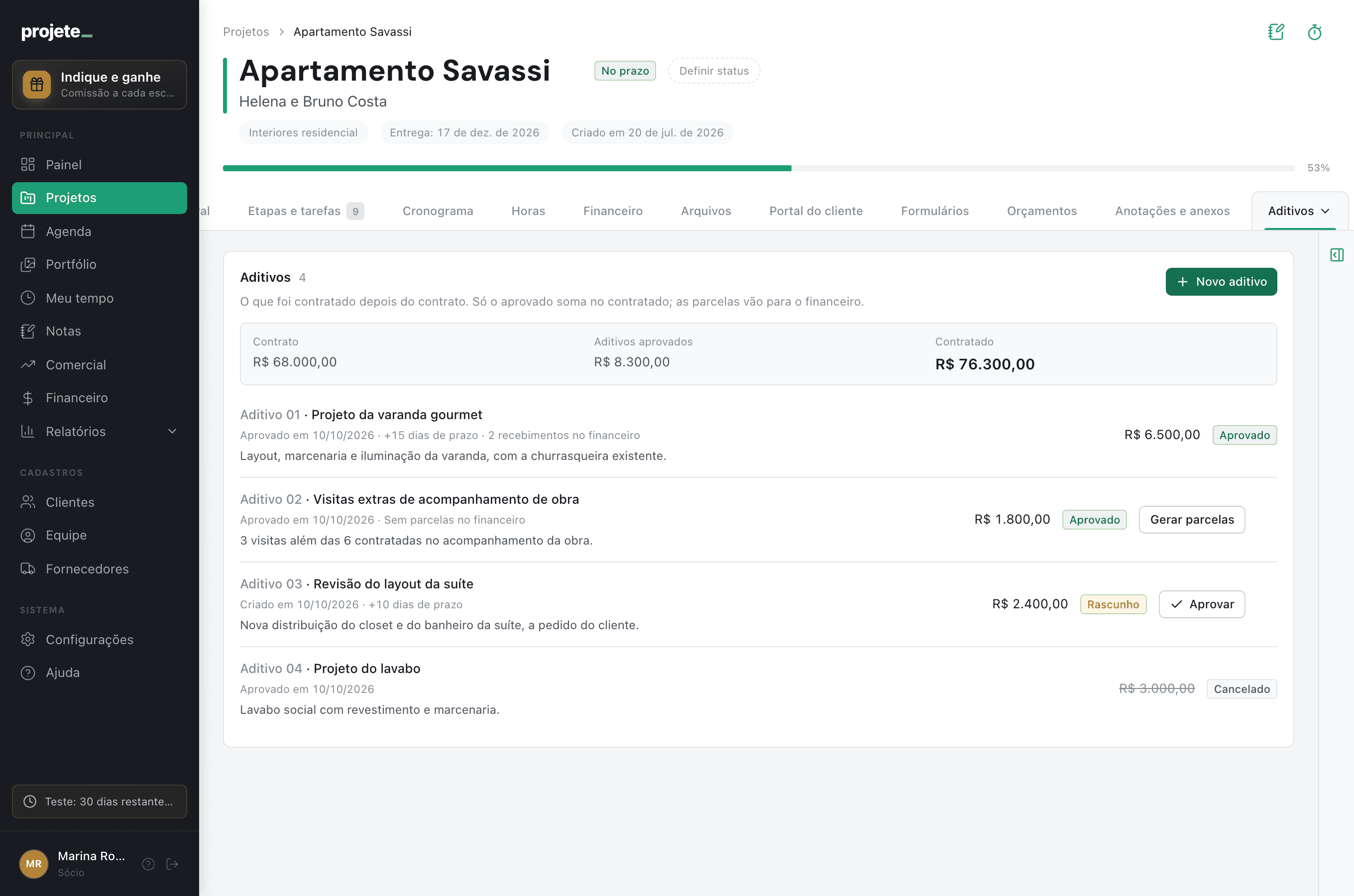Go to Comercial section

click(100, 364)
